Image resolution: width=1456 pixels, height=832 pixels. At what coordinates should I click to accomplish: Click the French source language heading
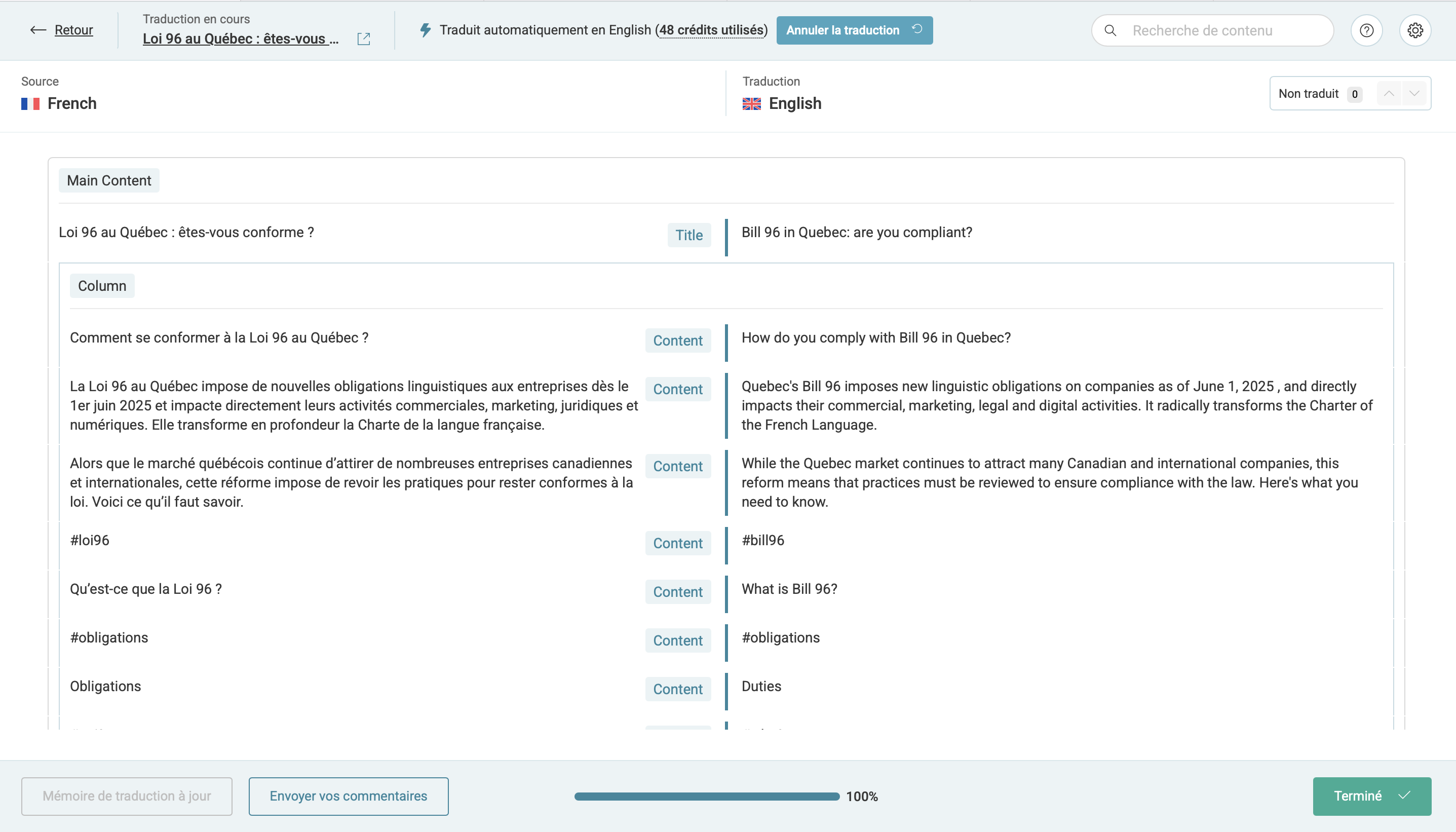[x=72, y=104]
